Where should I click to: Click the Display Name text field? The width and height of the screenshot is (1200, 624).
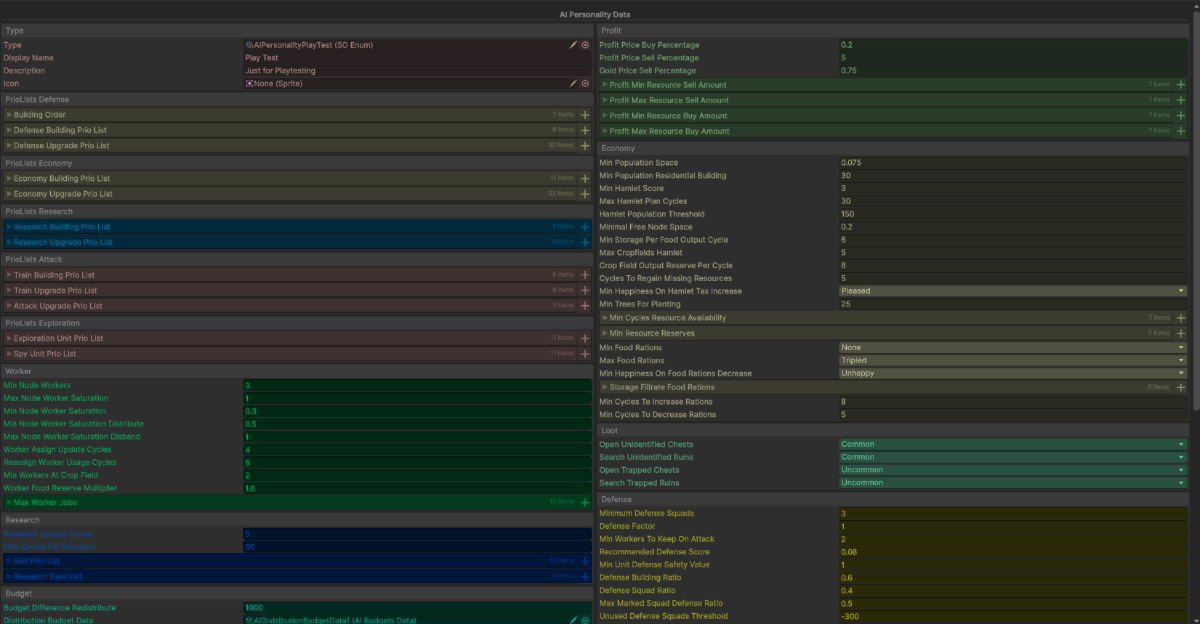click(417, 58)
